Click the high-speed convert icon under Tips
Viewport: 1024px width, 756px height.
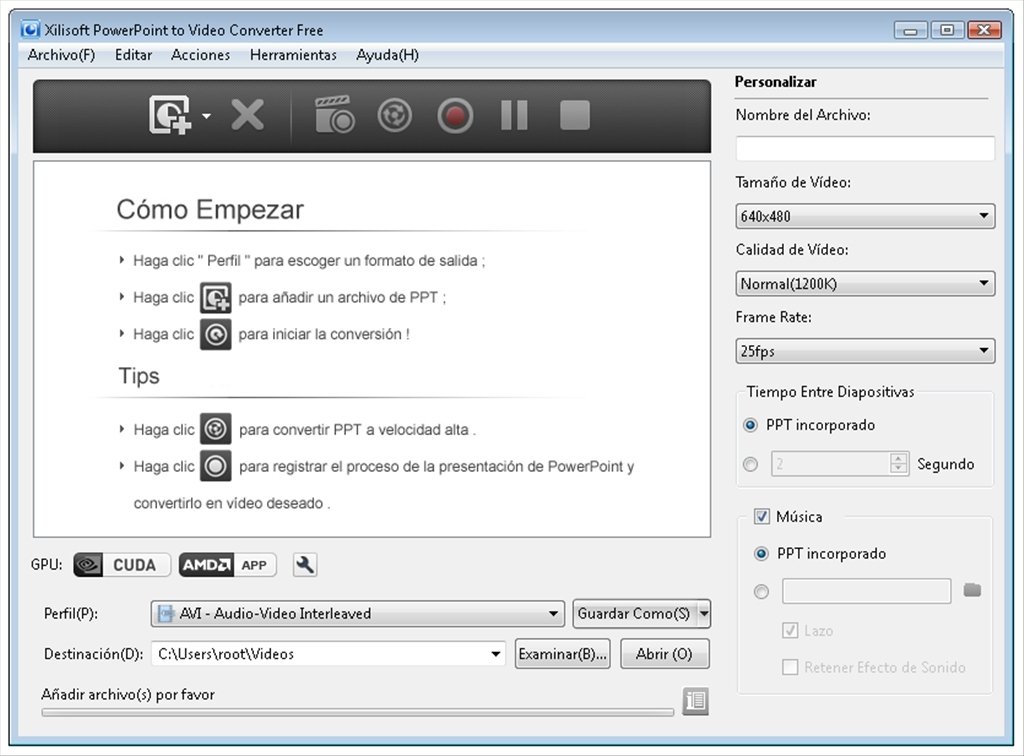point(216,429)
